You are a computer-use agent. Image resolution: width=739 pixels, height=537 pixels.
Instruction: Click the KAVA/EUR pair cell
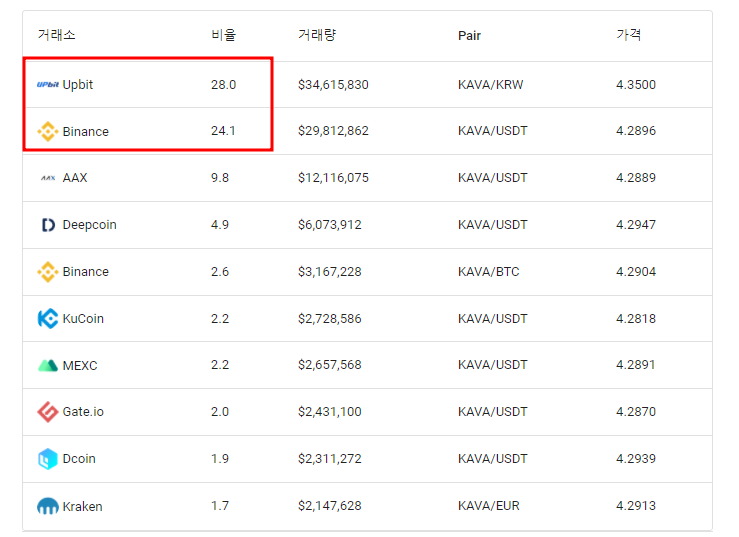click(x=489, y=506)
